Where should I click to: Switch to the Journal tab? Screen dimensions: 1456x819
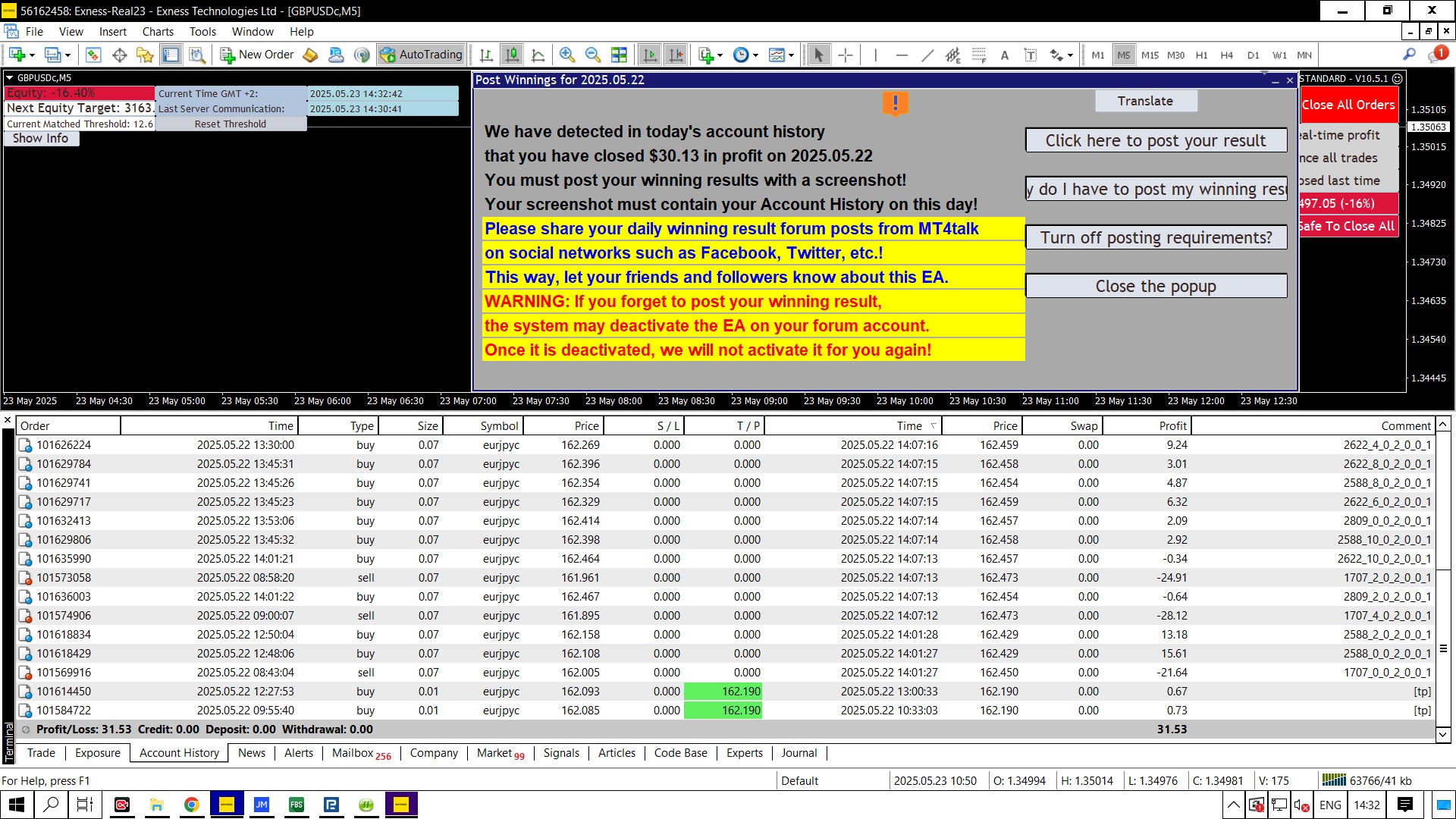coord(799,753)
